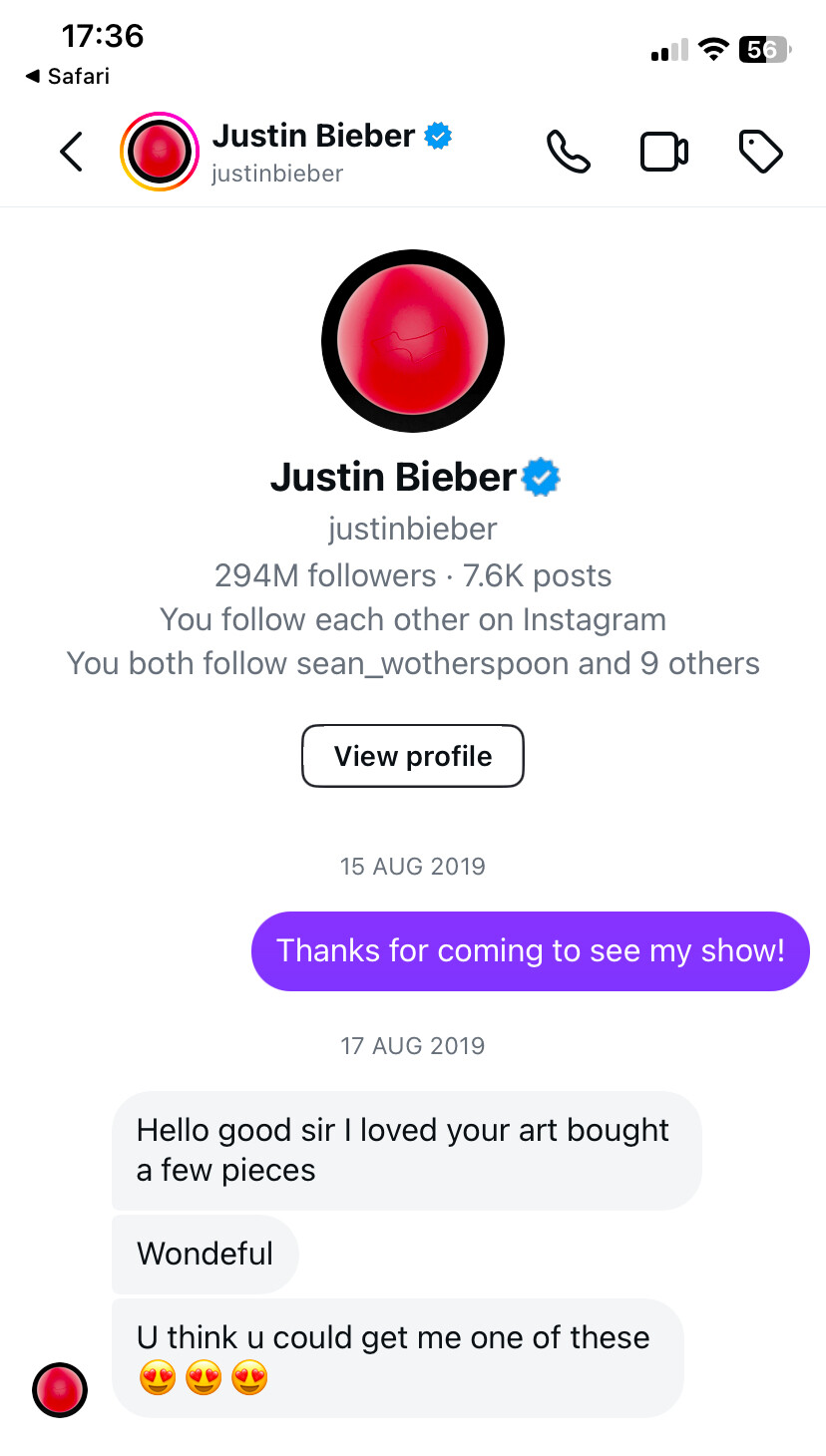Tap the Justin Bieber name in the header
Image resolution: width=826 pixels, height=1456 pixels.
tap(313, 136)
